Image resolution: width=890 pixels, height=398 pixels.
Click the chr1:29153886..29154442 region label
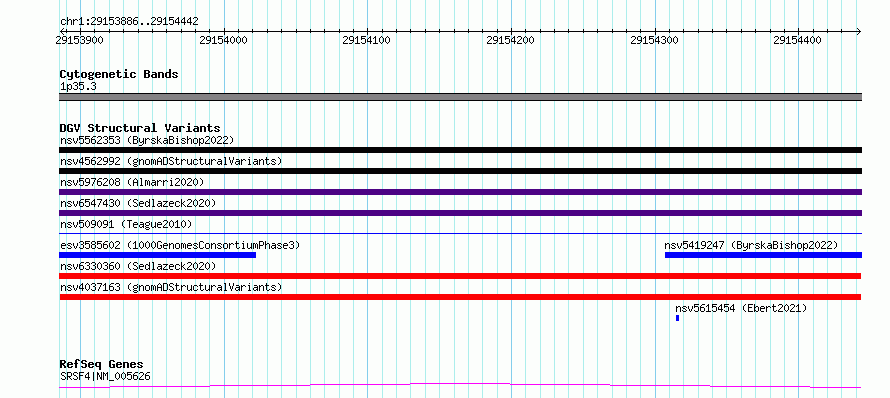coord(129,22)
